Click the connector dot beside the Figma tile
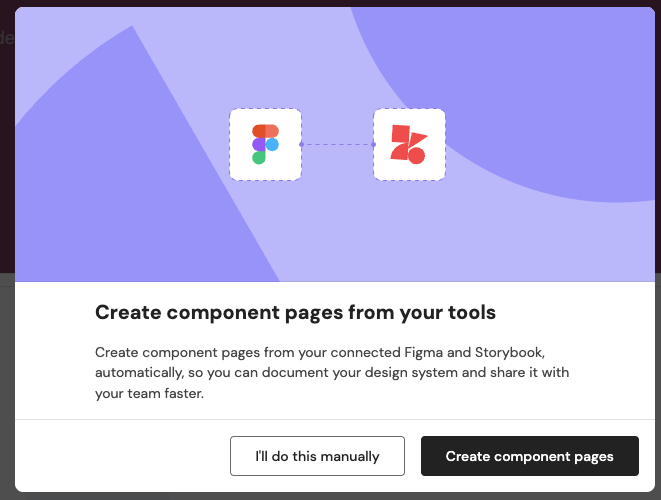The image size is (661, 500). (301, 144)
